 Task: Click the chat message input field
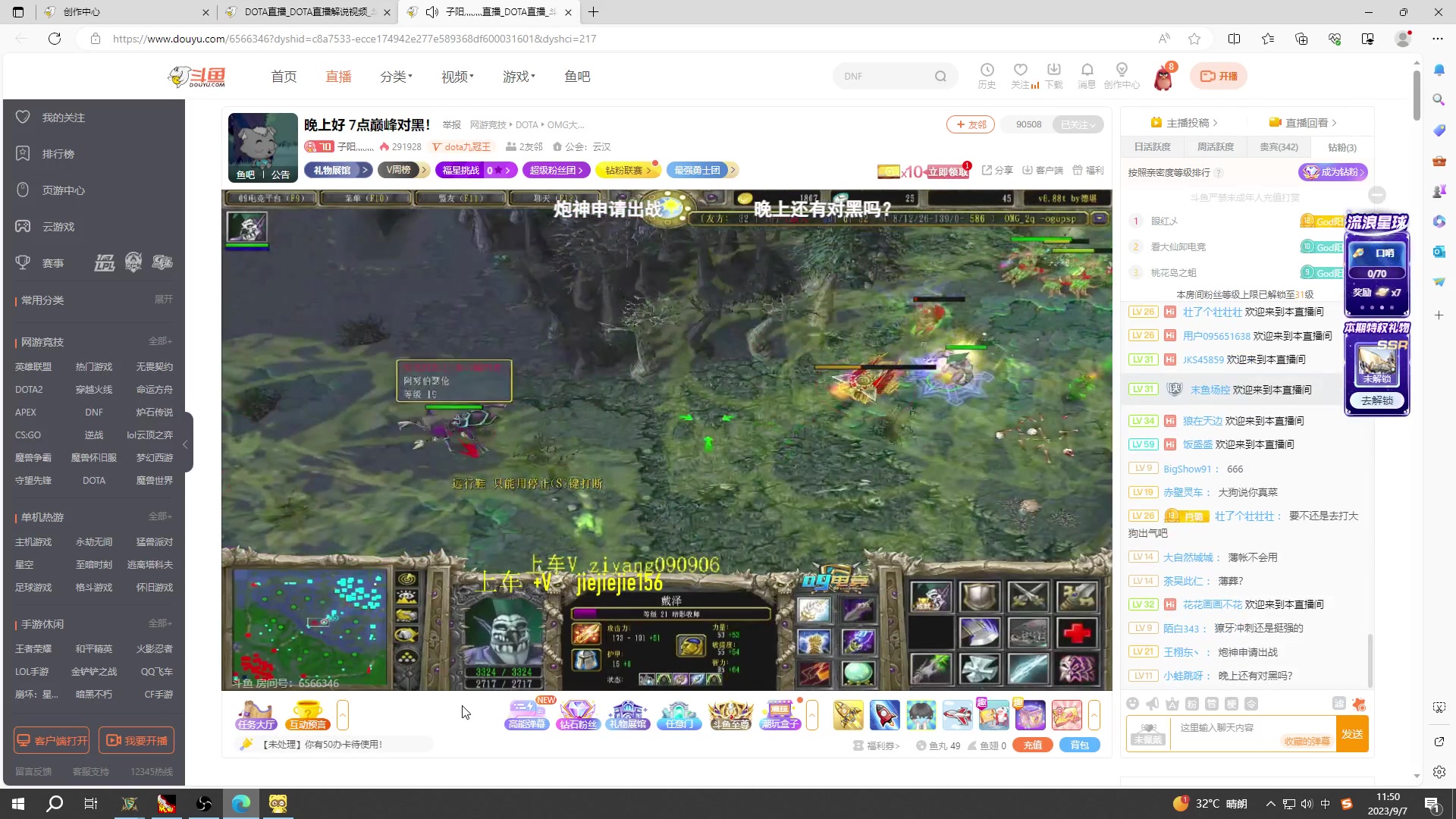tap(1254, 733)
